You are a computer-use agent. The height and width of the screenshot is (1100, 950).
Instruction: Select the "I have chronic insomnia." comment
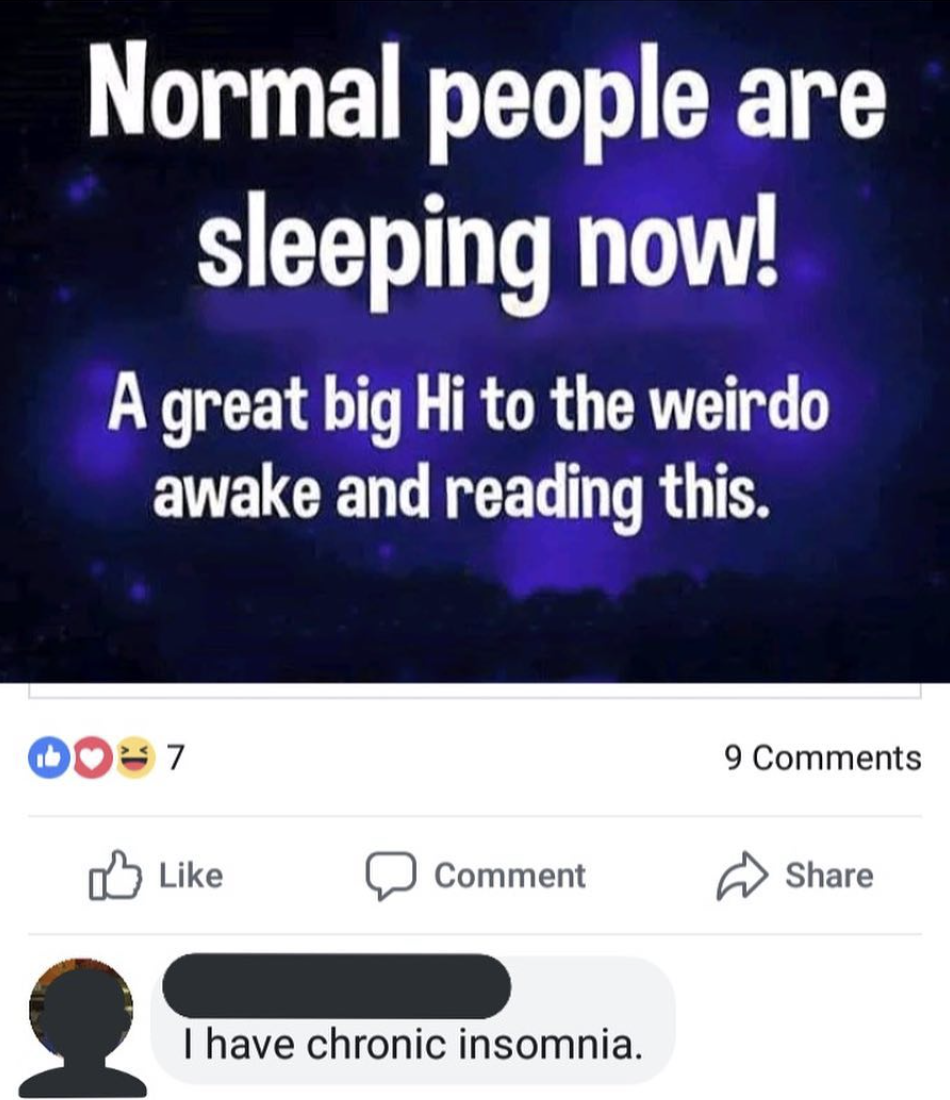click(413, 1045)
